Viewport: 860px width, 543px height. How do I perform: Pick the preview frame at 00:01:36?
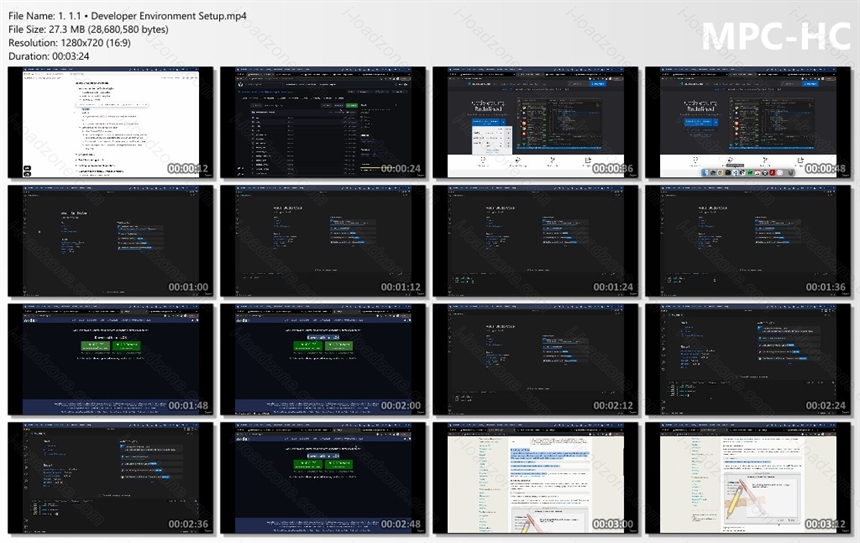(748, 241)
